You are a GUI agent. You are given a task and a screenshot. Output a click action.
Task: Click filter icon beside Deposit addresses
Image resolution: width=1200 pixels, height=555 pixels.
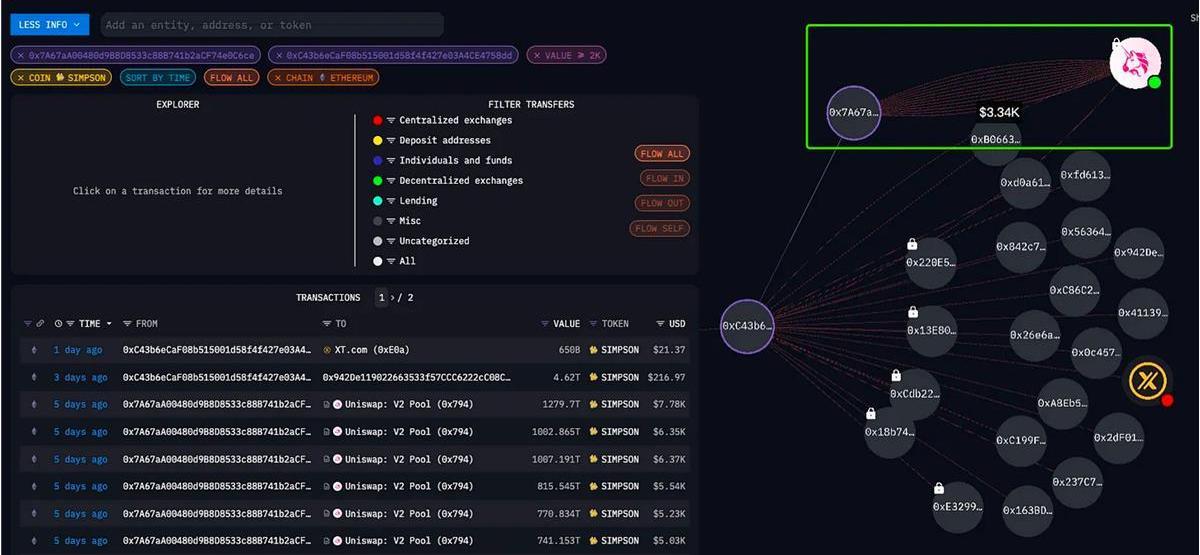[x=391, y=140]
